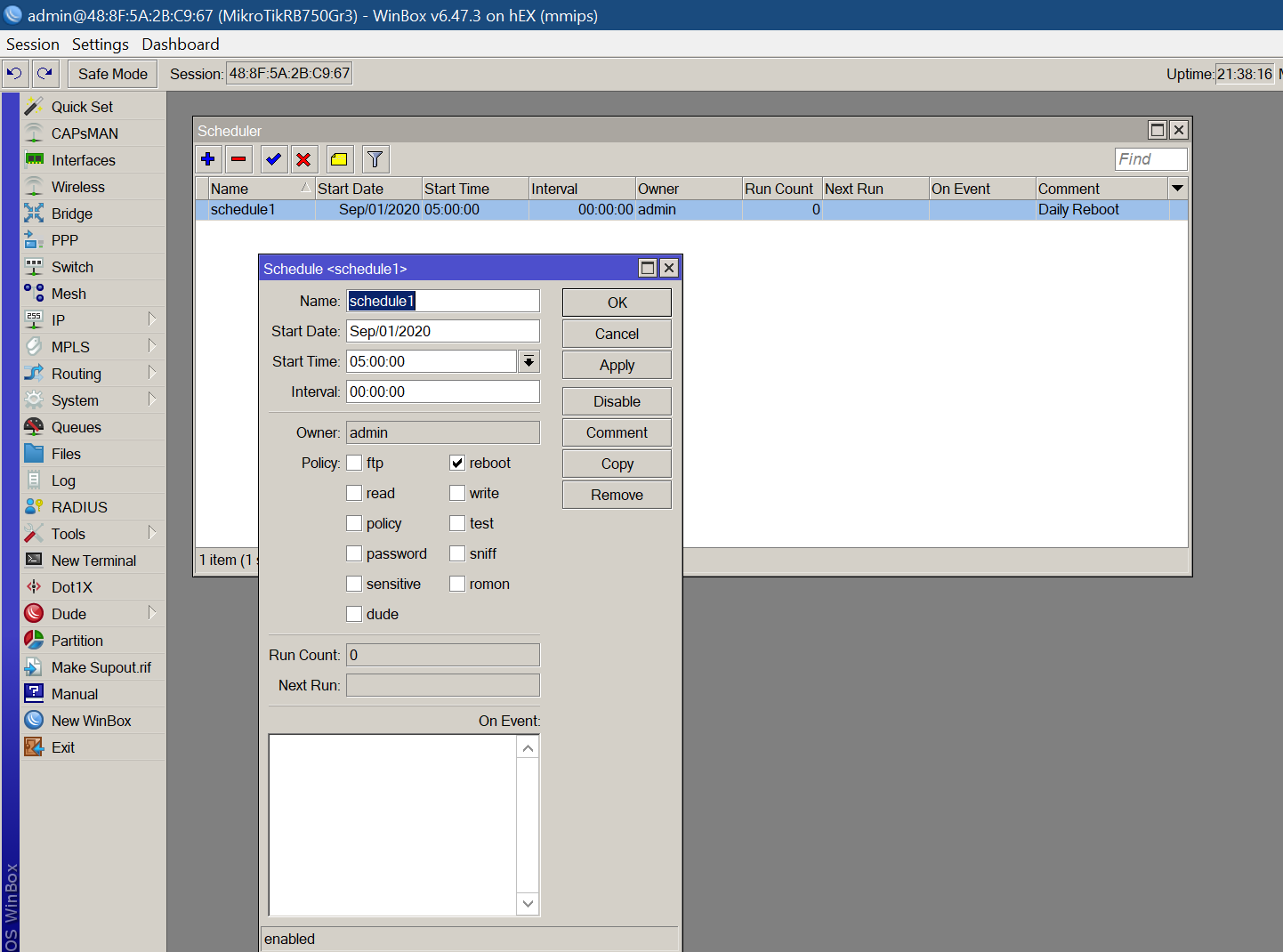Click the Scheduler Find search box

pyautogui.click(x=1151, y=159)
